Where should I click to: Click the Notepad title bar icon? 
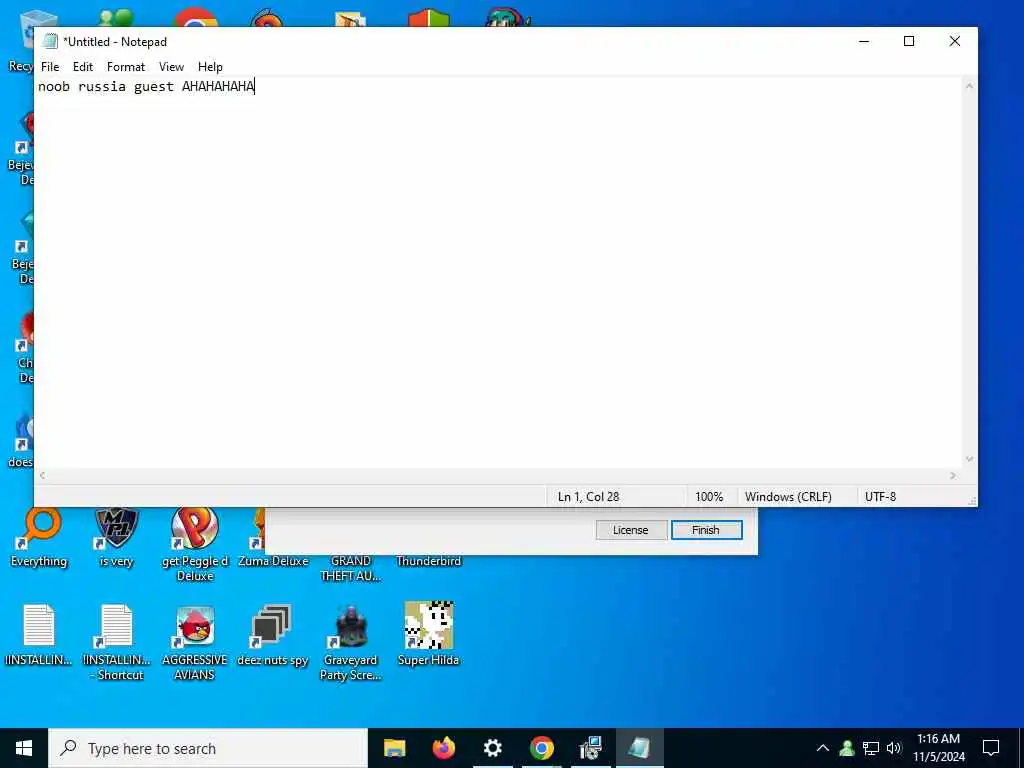click(x=50, y=41)
